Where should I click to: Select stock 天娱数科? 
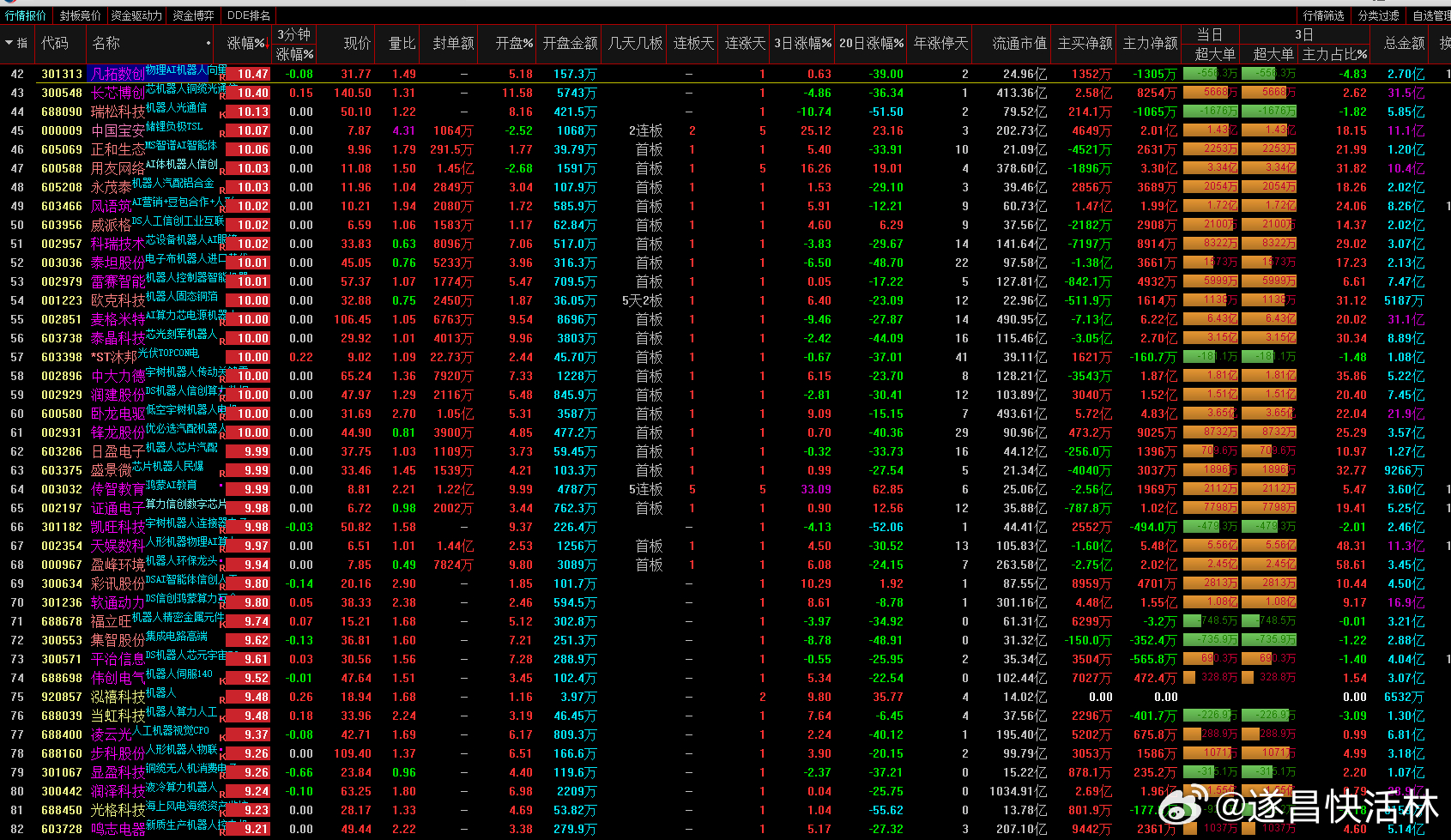(x=118, y=546)
